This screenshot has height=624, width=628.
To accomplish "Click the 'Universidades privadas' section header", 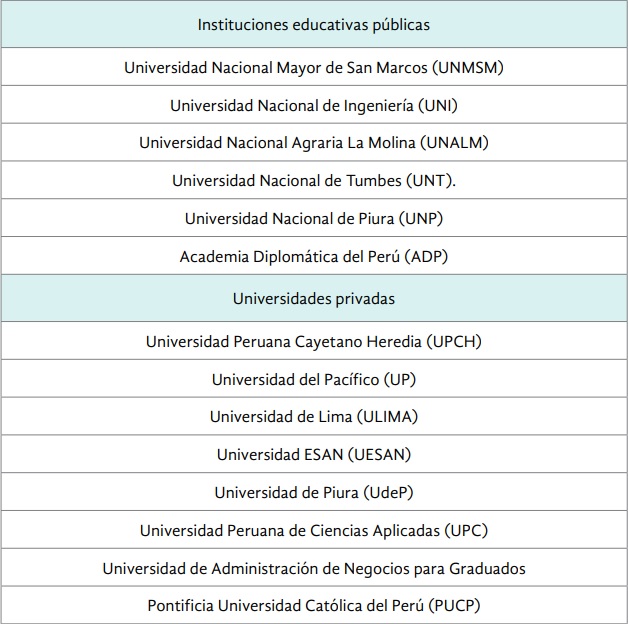I will pos(314,298).
